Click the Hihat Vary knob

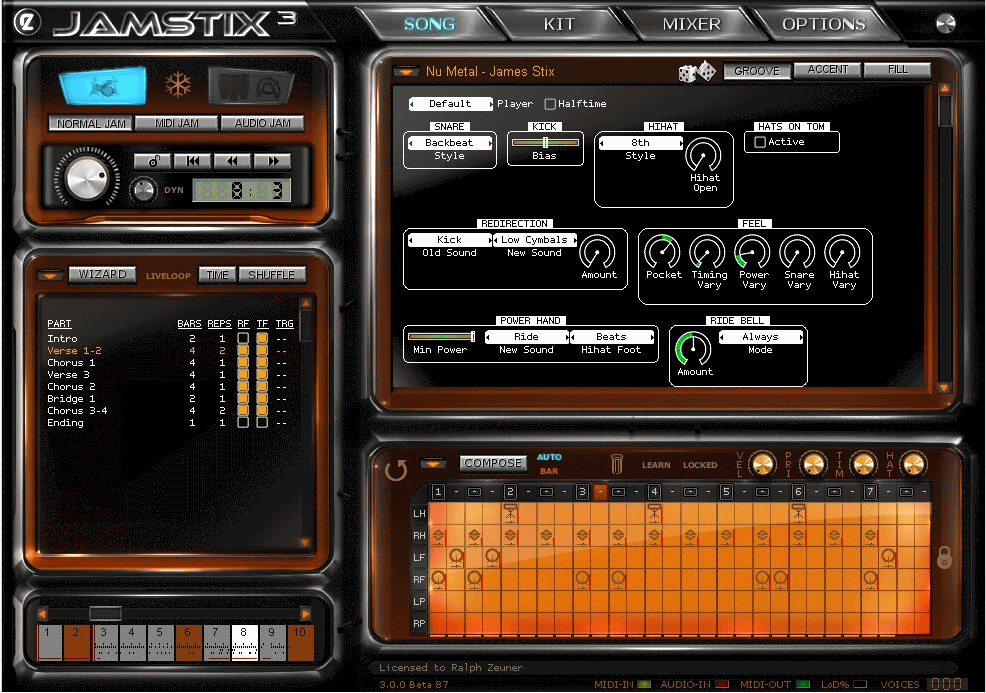click(x=843, y=252)
